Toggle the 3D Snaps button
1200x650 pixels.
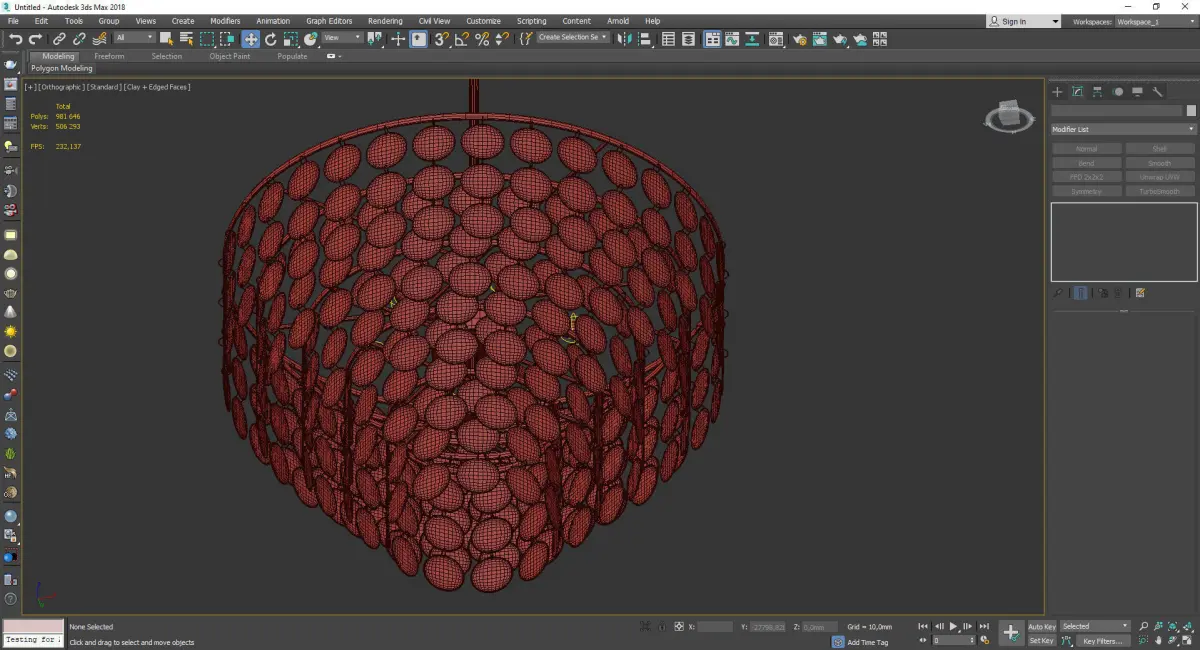[x=440, y=39]
